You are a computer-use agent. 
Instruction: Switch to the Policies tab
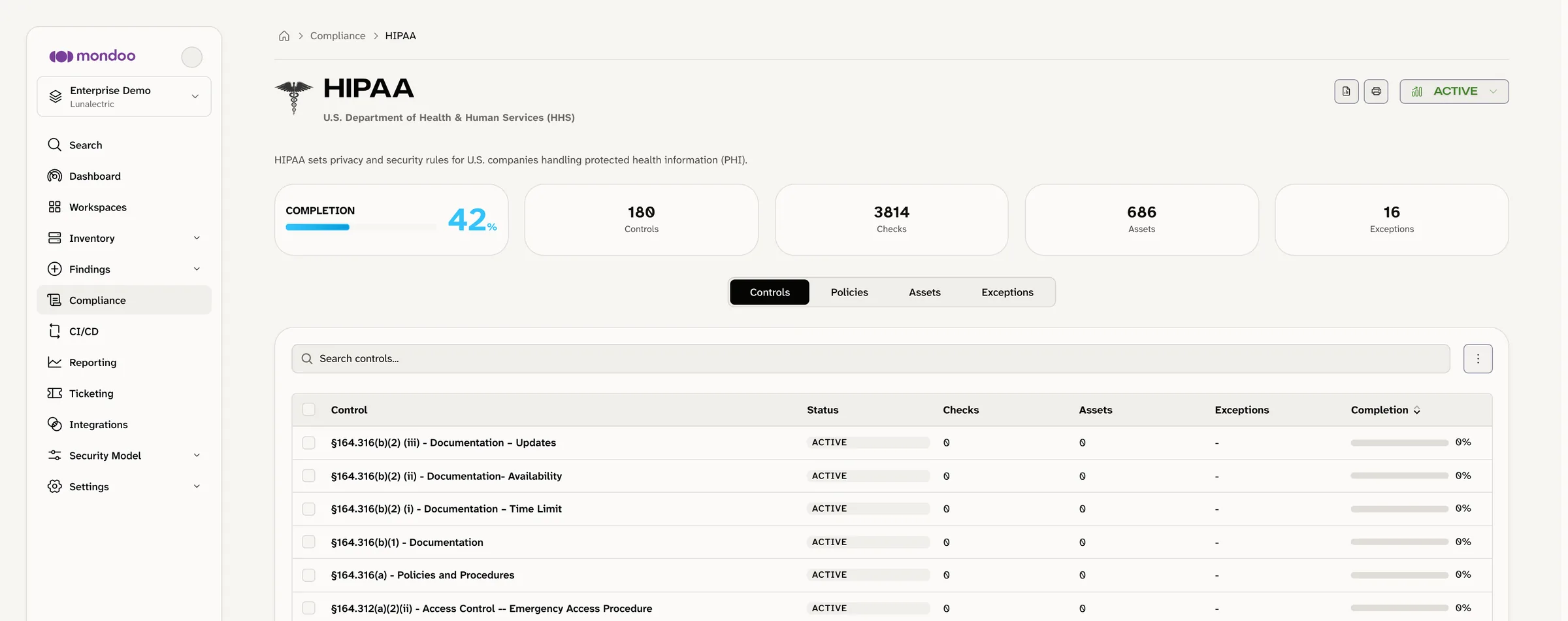tap(849, 292)
